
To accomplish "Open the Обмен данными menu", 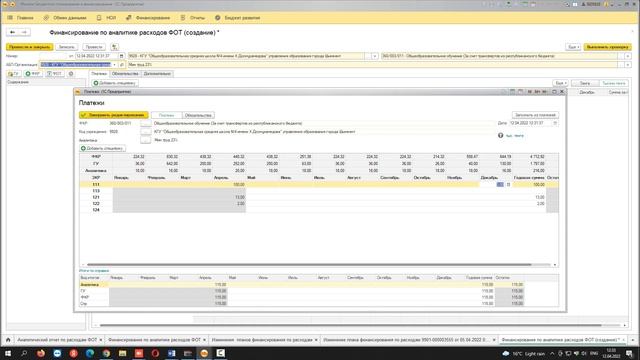I will pos(65,18).
